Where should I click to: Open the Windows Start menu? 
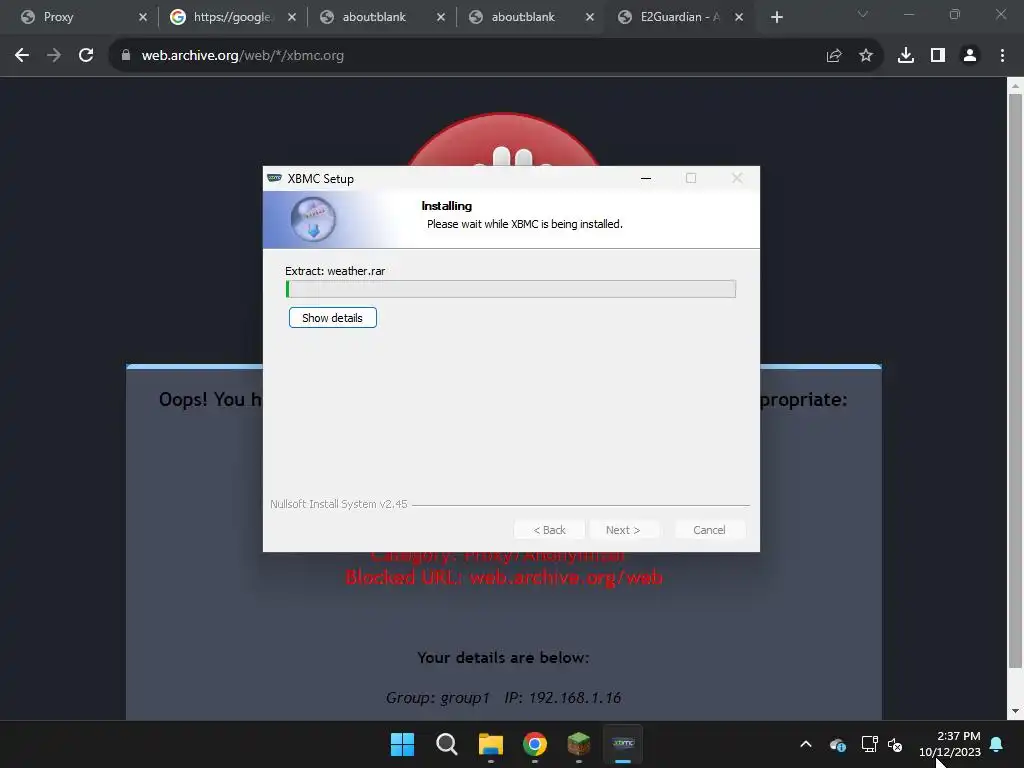(x=402, y=744)
